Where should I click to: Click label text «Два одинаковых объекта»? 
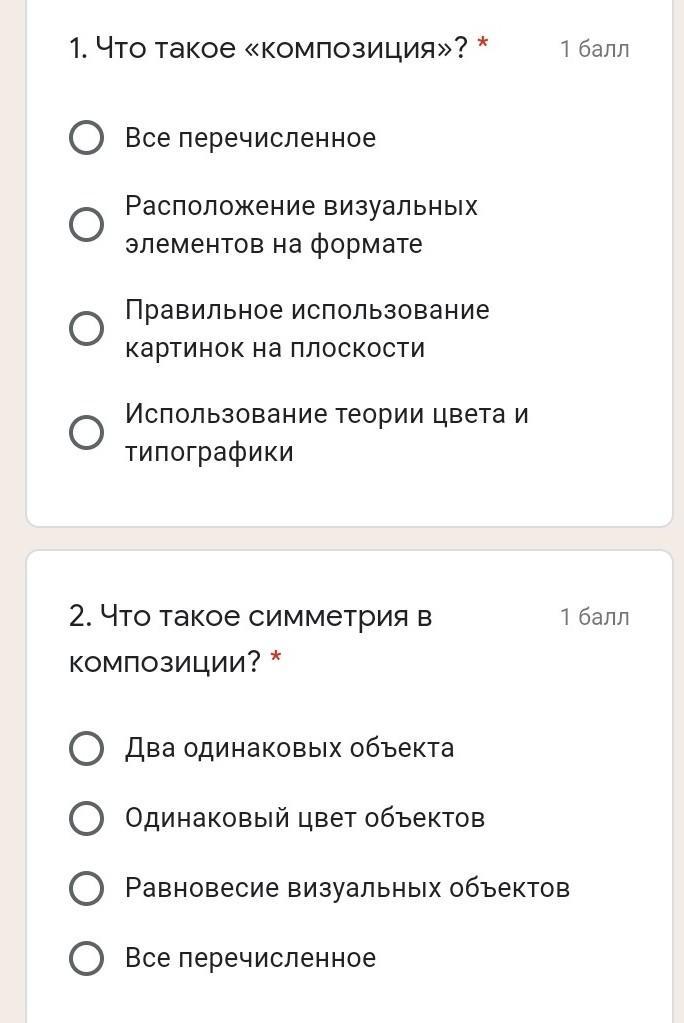pos(289,748)
